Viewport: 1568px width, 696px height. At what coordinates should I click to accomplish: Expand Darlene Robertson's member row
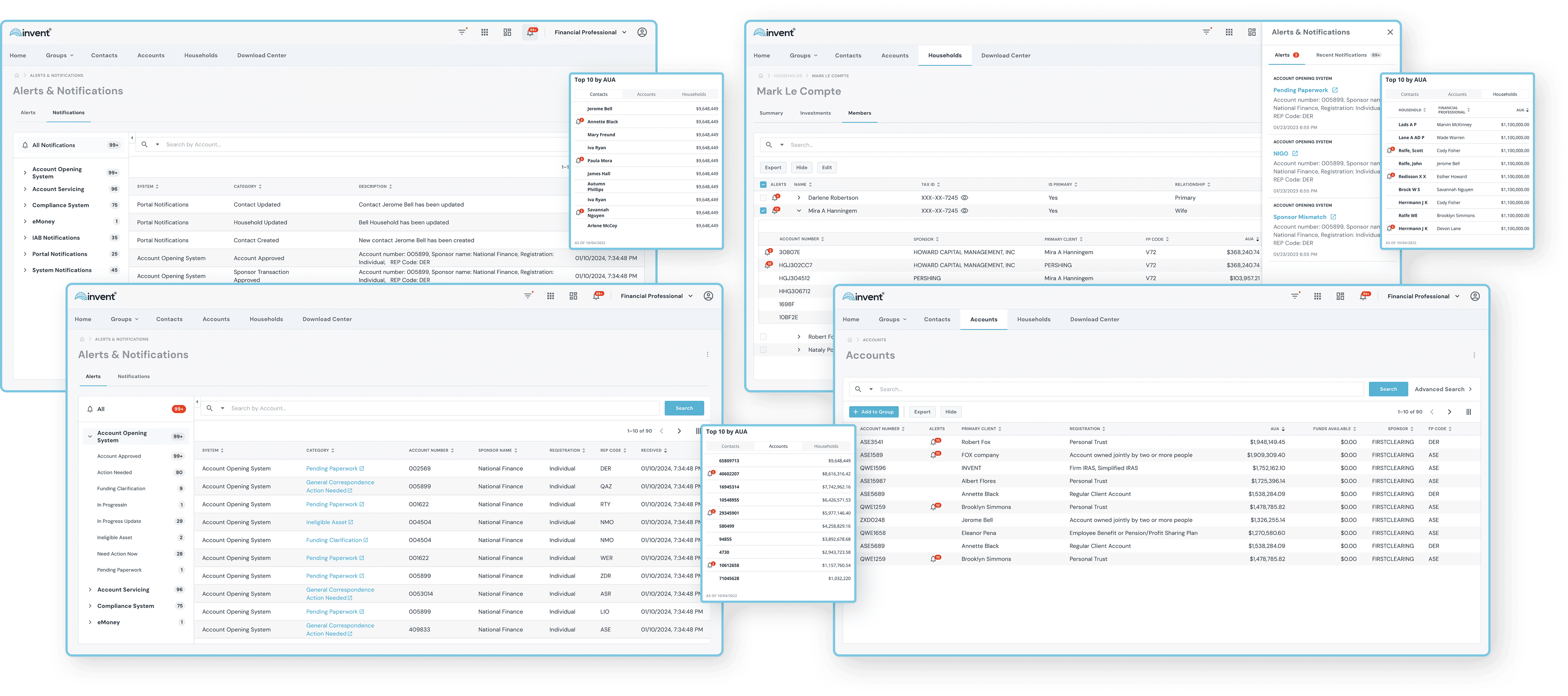point(799,198)
